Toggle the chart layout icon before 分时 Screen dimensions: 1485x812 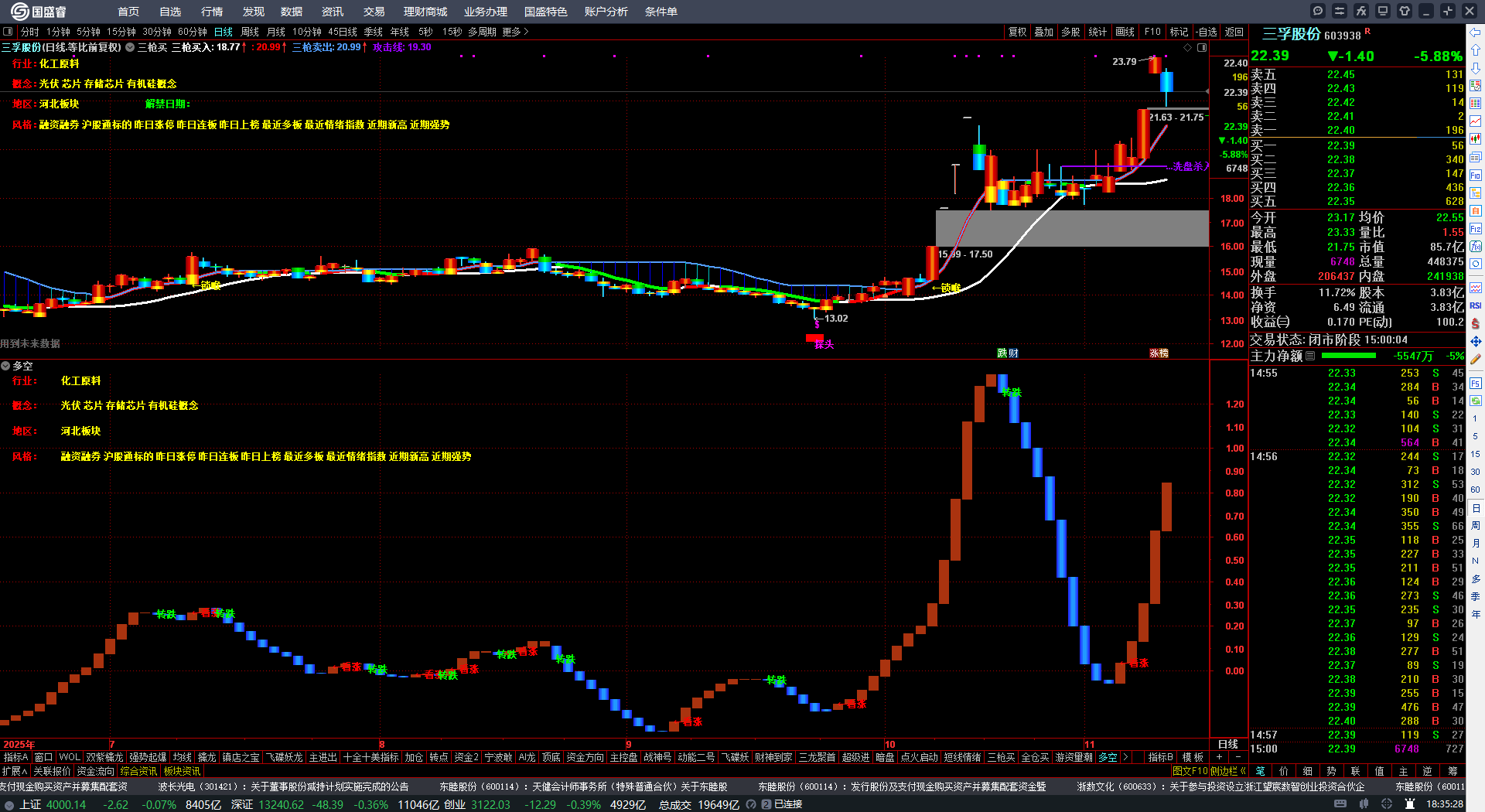click(x=8, y=32)
